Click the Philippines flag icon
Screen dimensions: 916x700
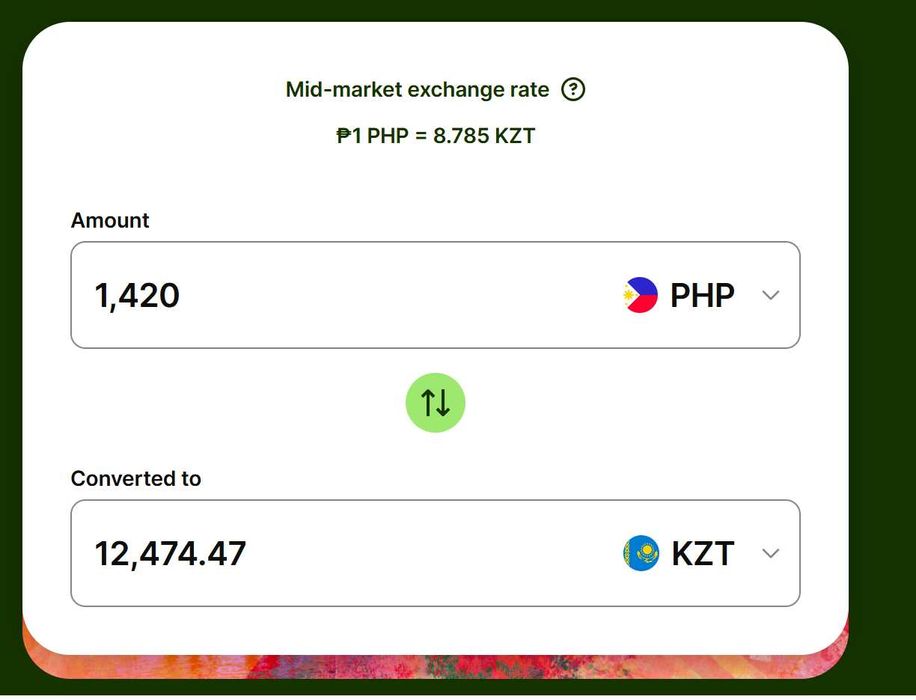(x=640, y=295)
